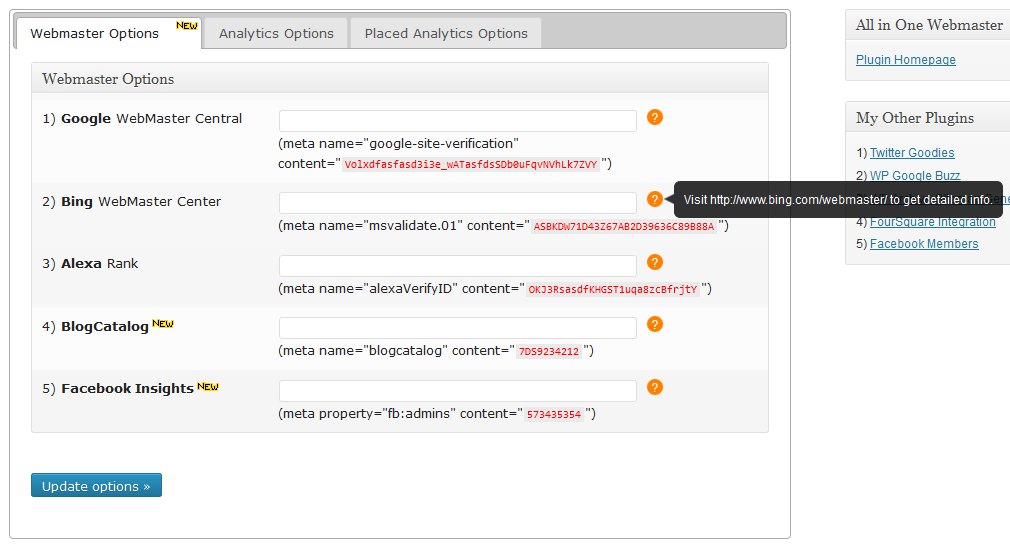Open the FourSquare Integration link
The width and height of the screenshot is (1010, 545).
click(x=933, y=222)
